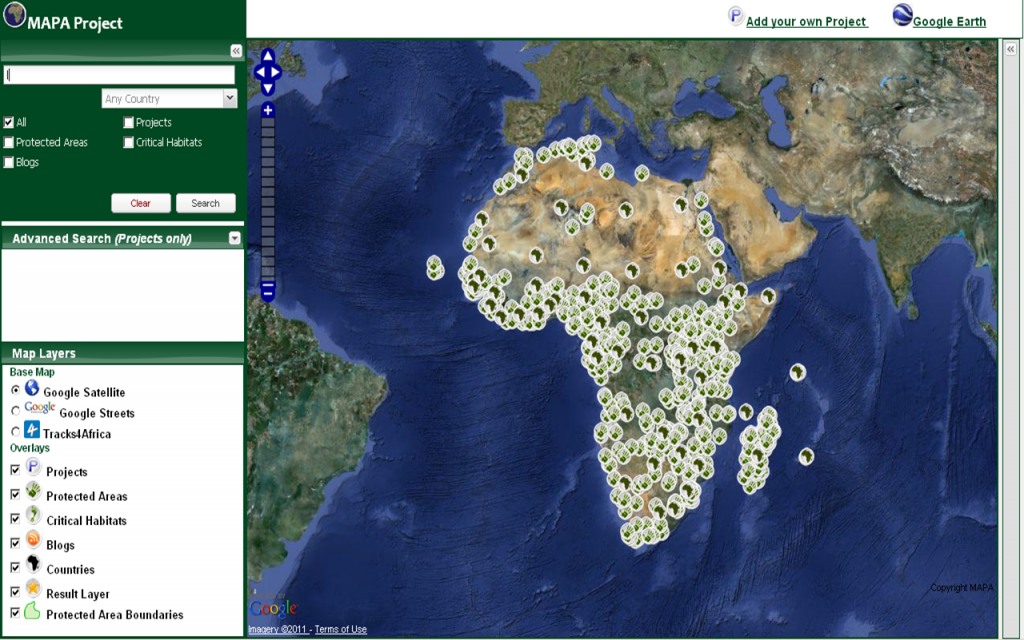Click the Blogs RSS feed icon
Image resolution: width=1024 pixels, height=640 pixels.
click(x=33, y=539)
